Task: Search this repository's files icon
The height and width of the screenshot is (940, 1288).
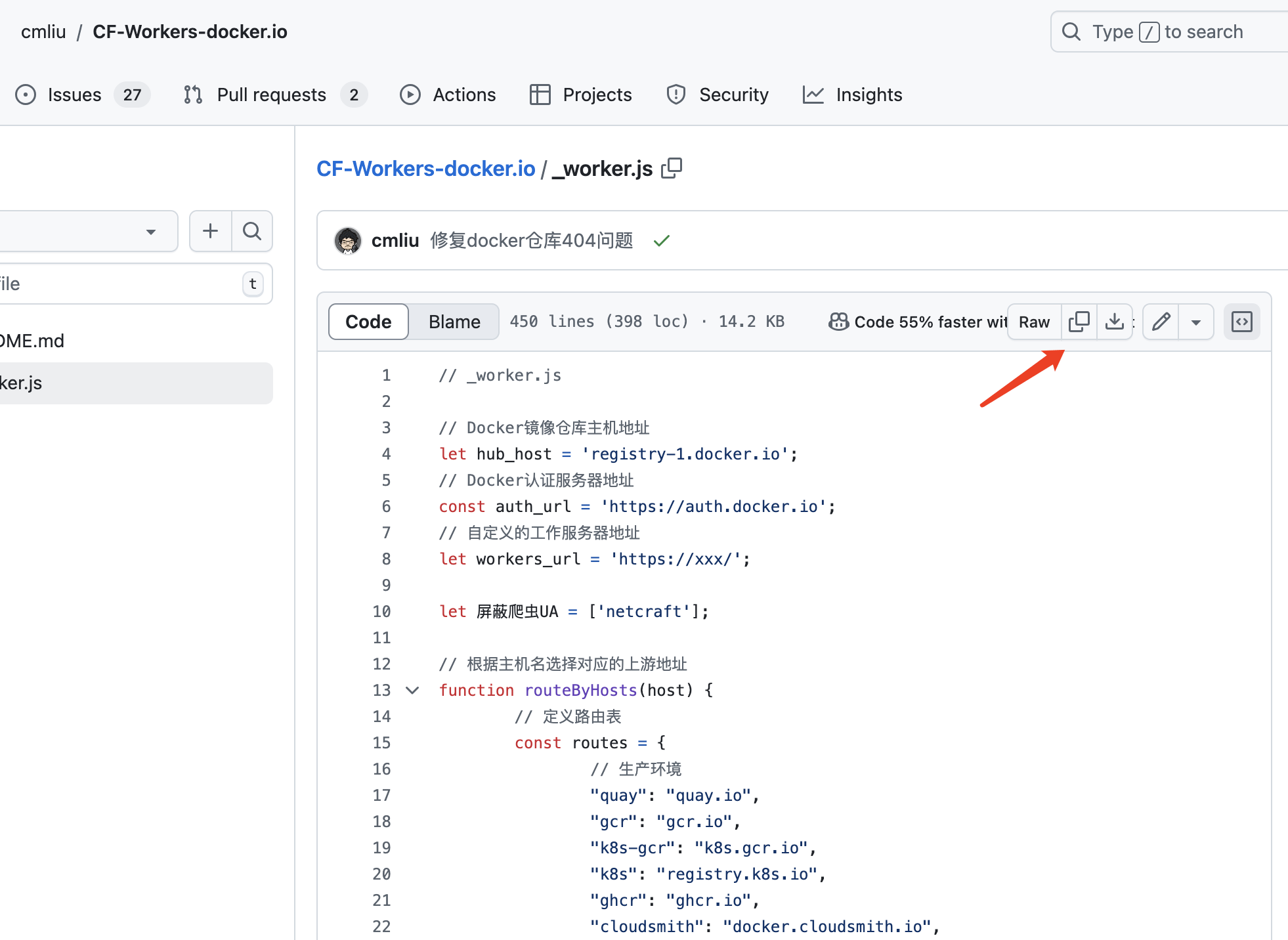Action: [252, 231]
